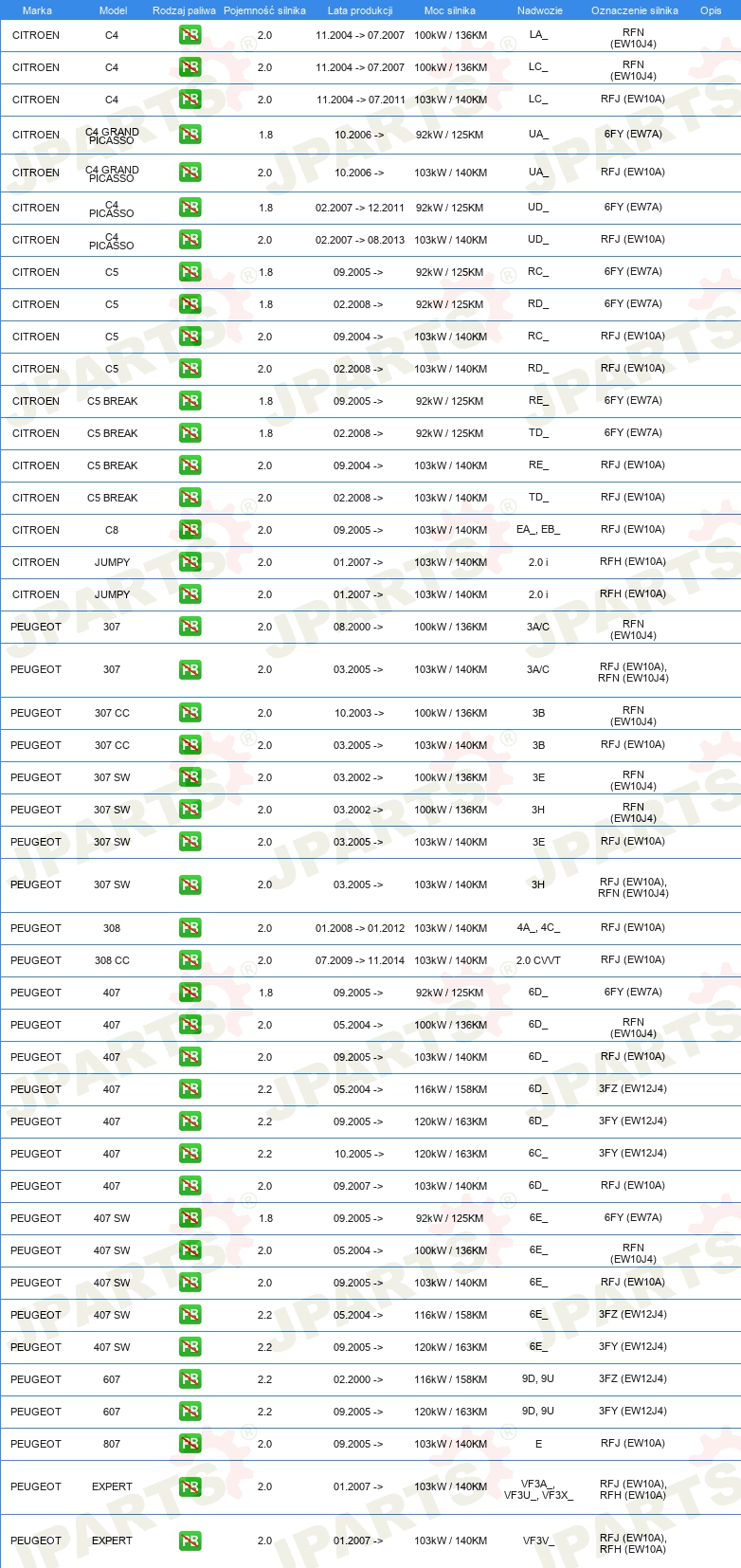This screenshot has height=1568, width=741.
Task: Click the production years '07.2009 -> 11.2014'
Action: tap(360, 960)
